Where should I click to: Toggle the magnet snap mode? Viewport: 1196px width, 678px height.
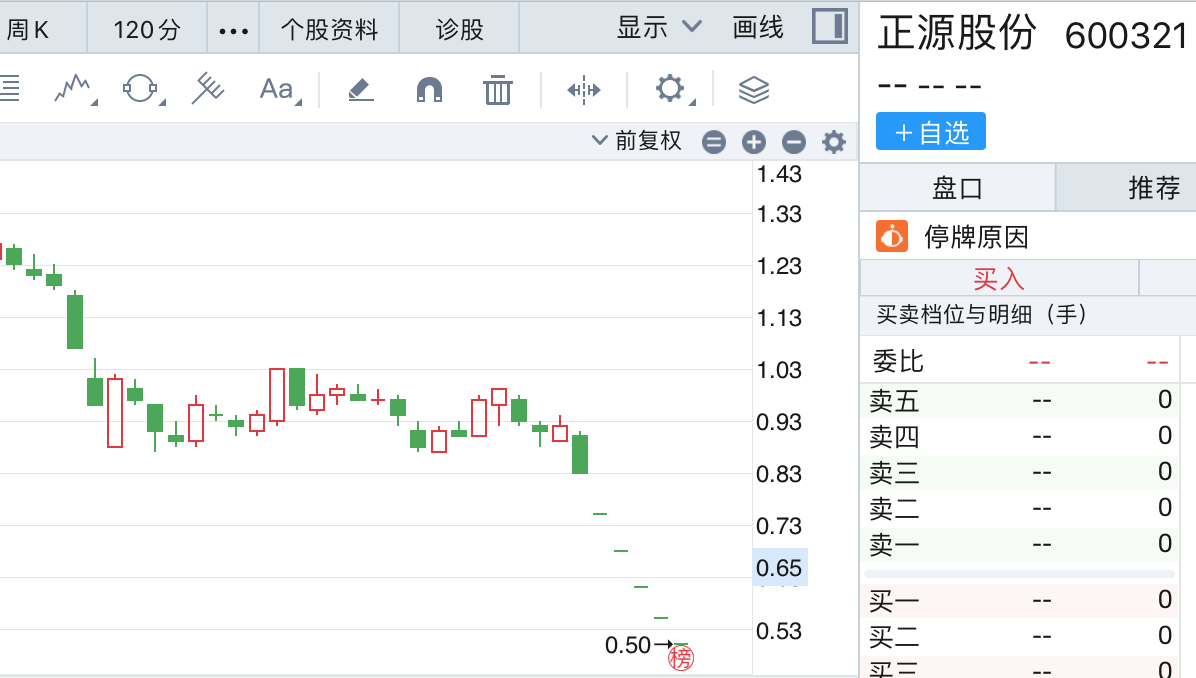tap(429, 90)
